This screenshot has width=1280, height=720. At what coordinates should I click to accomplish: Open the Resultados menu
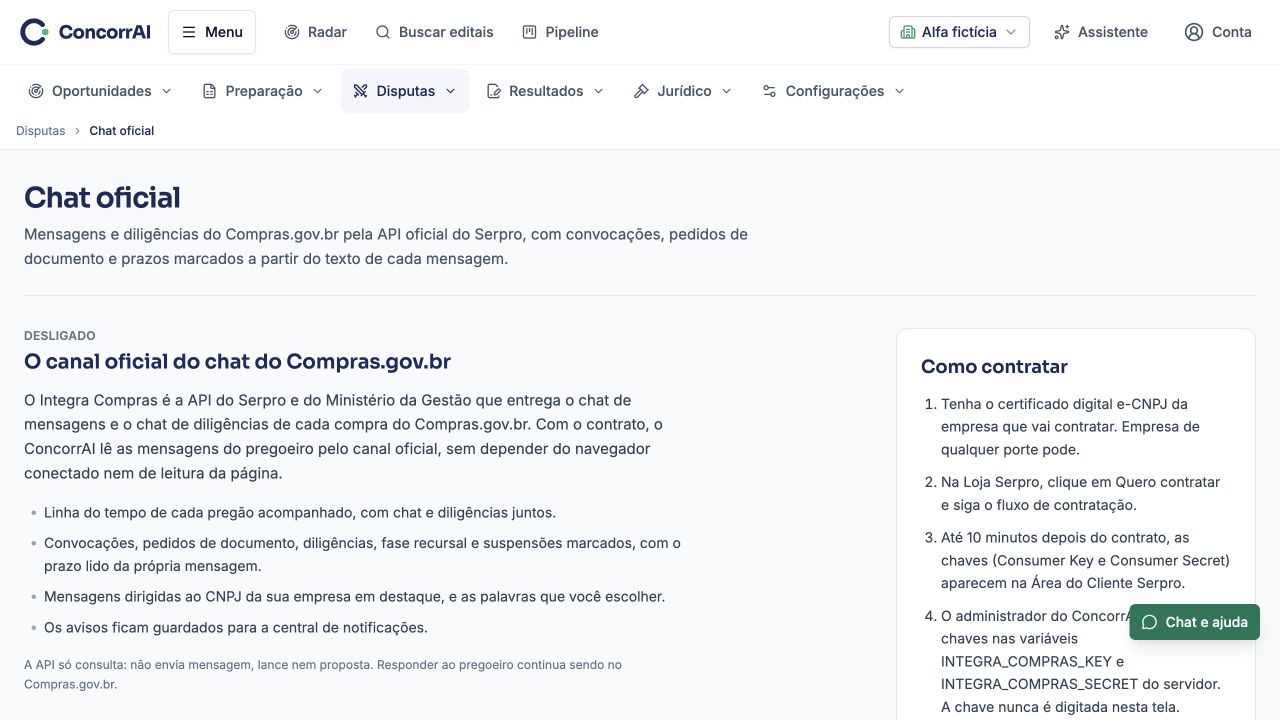coord(545,91)
